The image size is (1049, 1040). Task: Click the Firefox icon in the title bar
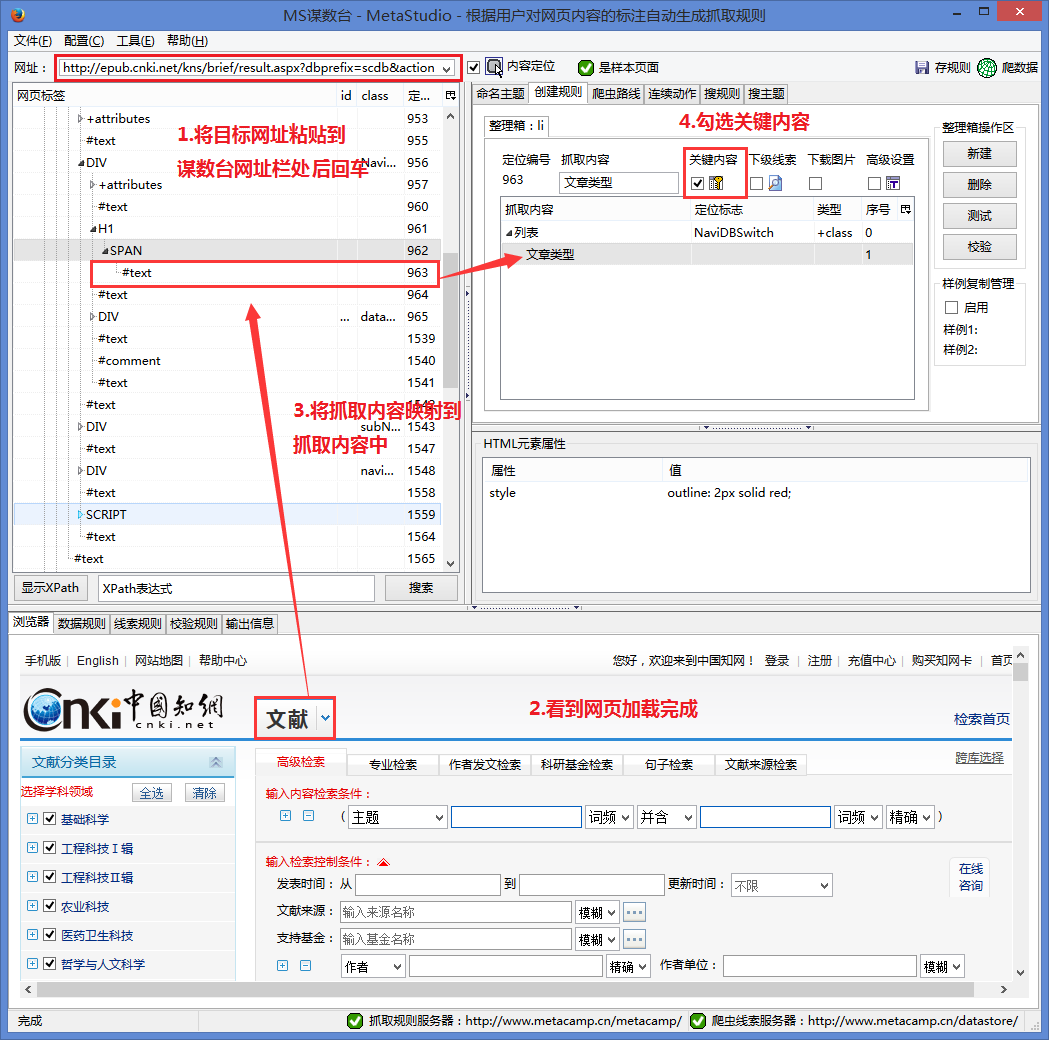pyautogui.click(x=18, y=15)
